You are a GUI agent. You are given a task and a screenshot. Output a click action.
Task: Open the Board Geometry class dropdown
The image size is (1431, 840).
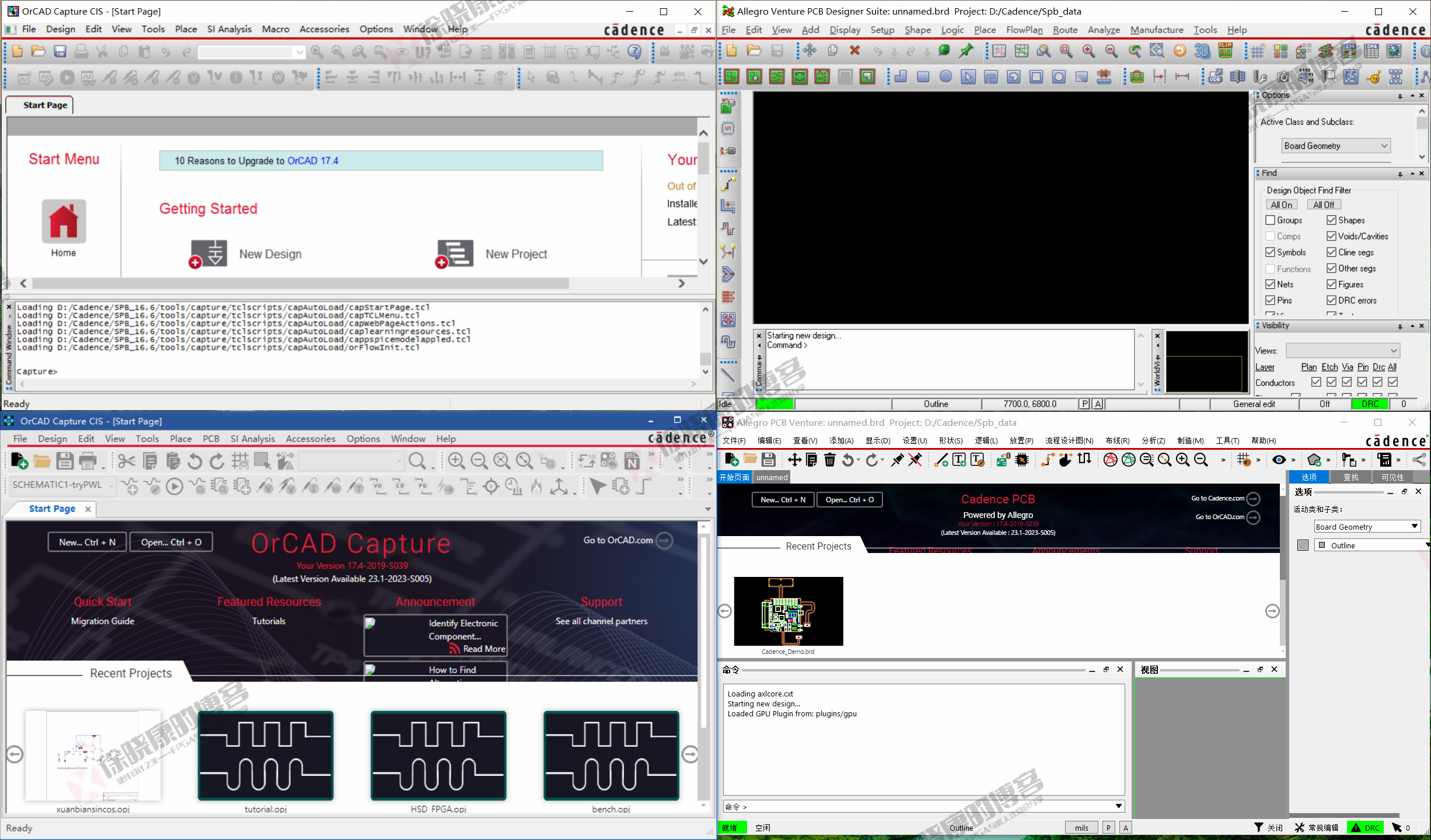[x=1336, y=146]
